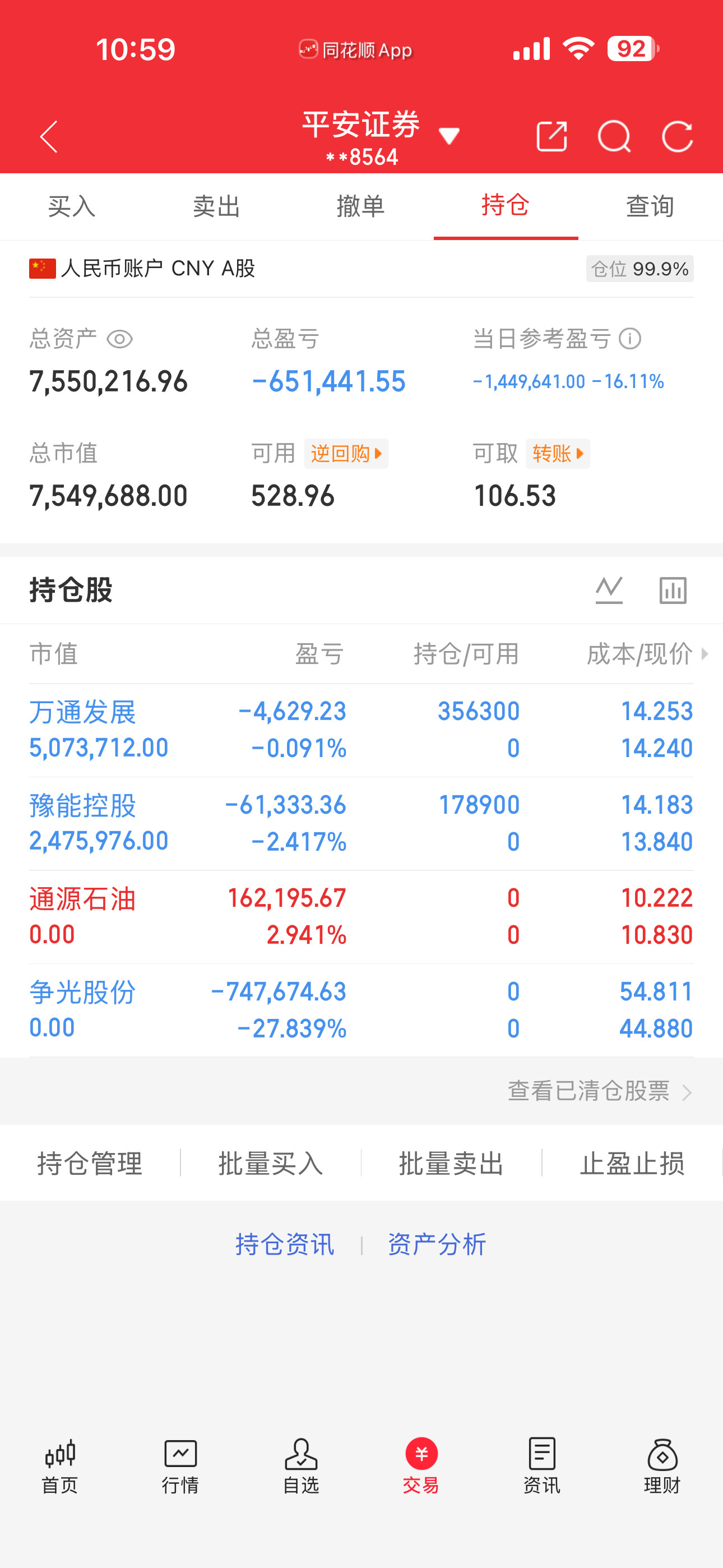Tap the daily P&L value -1,449,641.00
Image resolution: width=723 pixels, height=1568 pixels.
(x=529, y=382)
